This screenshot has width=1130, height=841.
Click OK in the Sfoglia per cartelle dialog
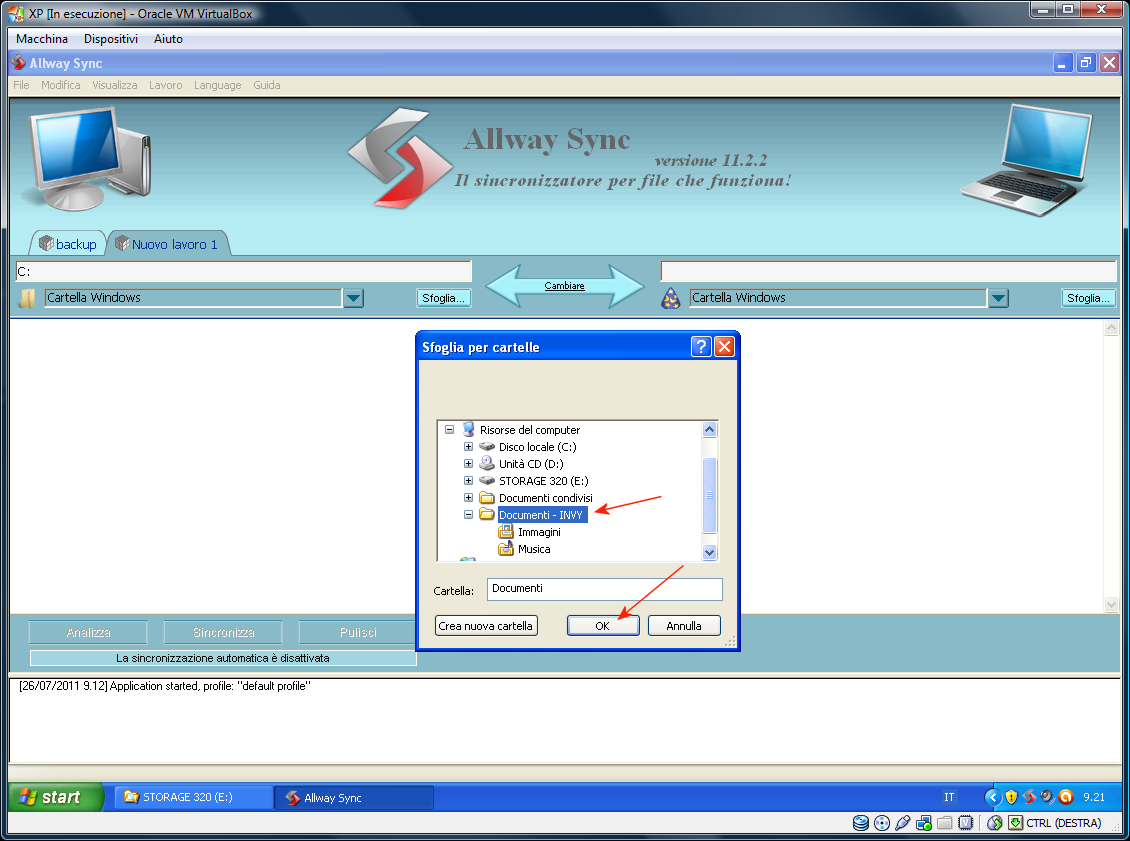[602, 626]
